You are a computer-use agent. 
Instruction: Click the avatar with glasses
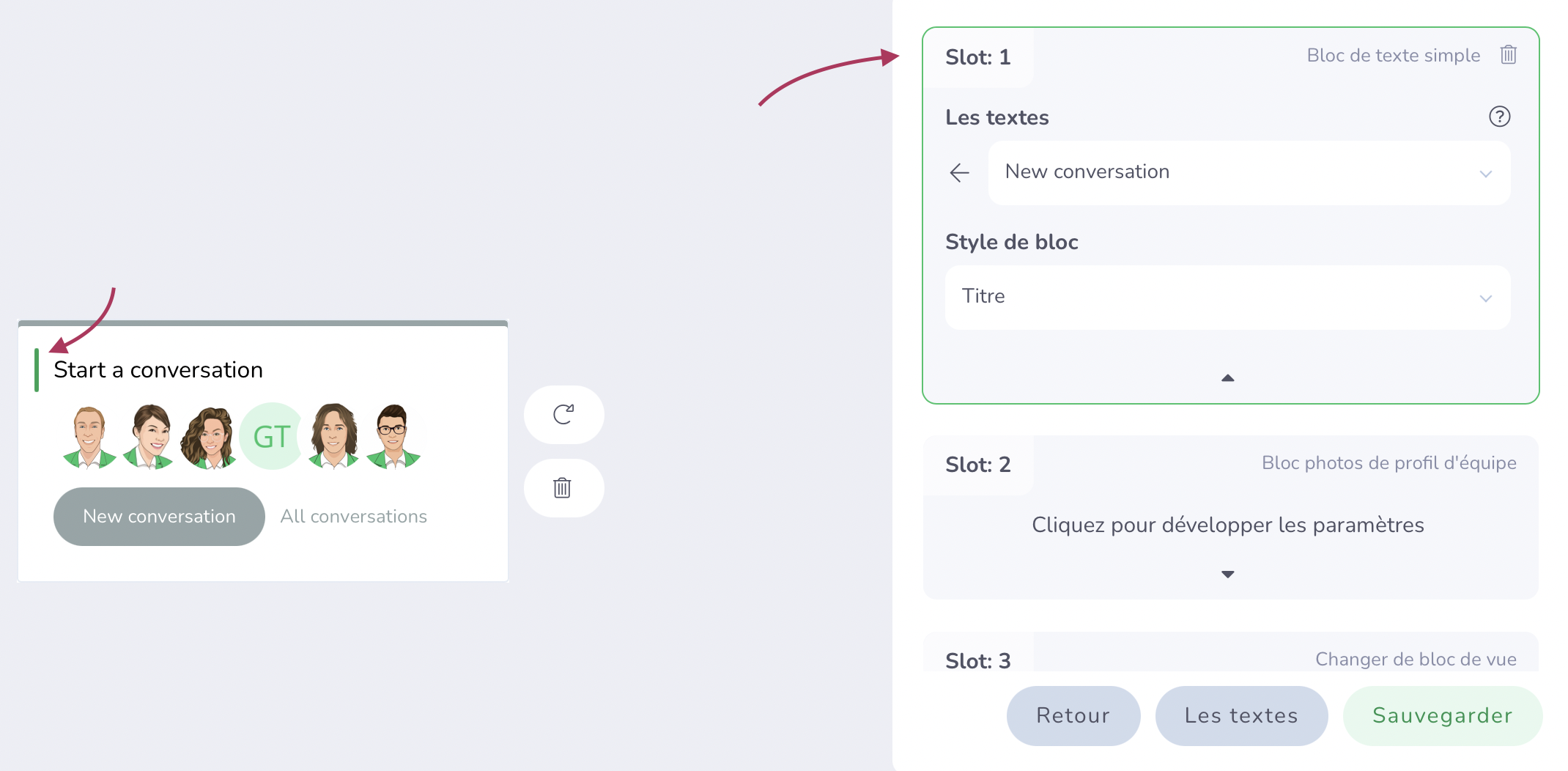[x=393, y=437]
